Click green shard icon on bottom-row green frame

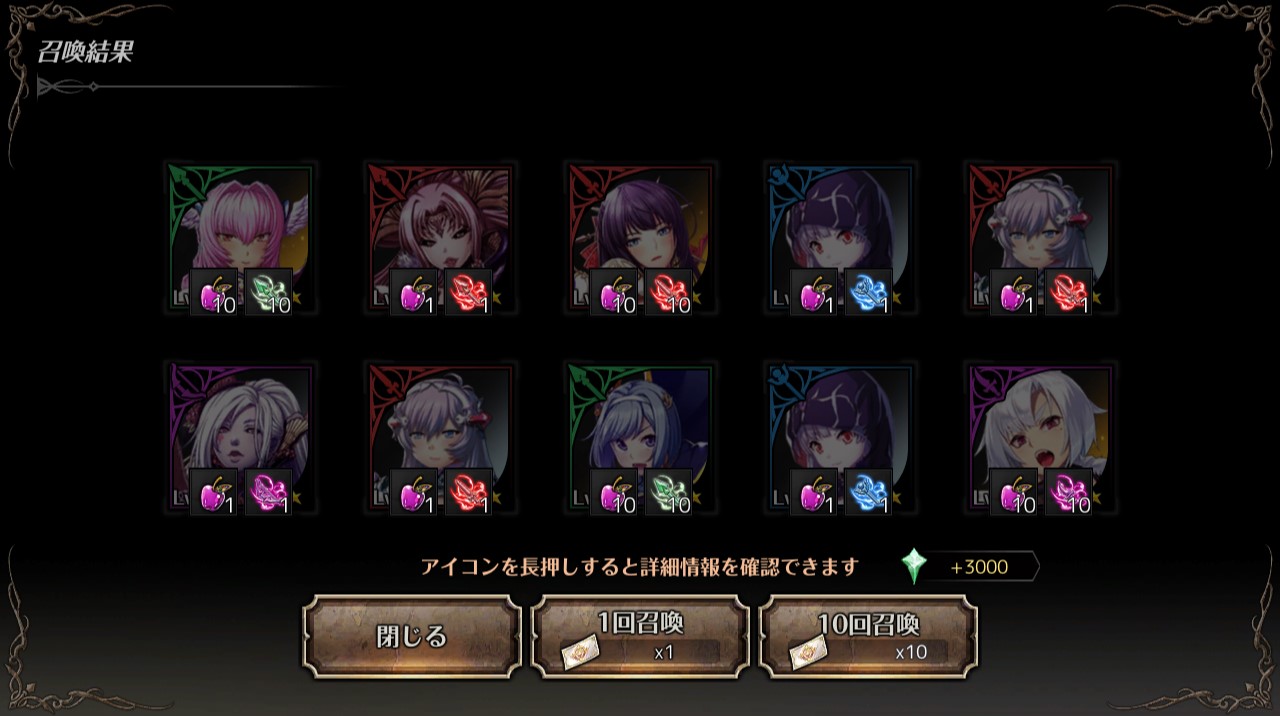point(669,493)
